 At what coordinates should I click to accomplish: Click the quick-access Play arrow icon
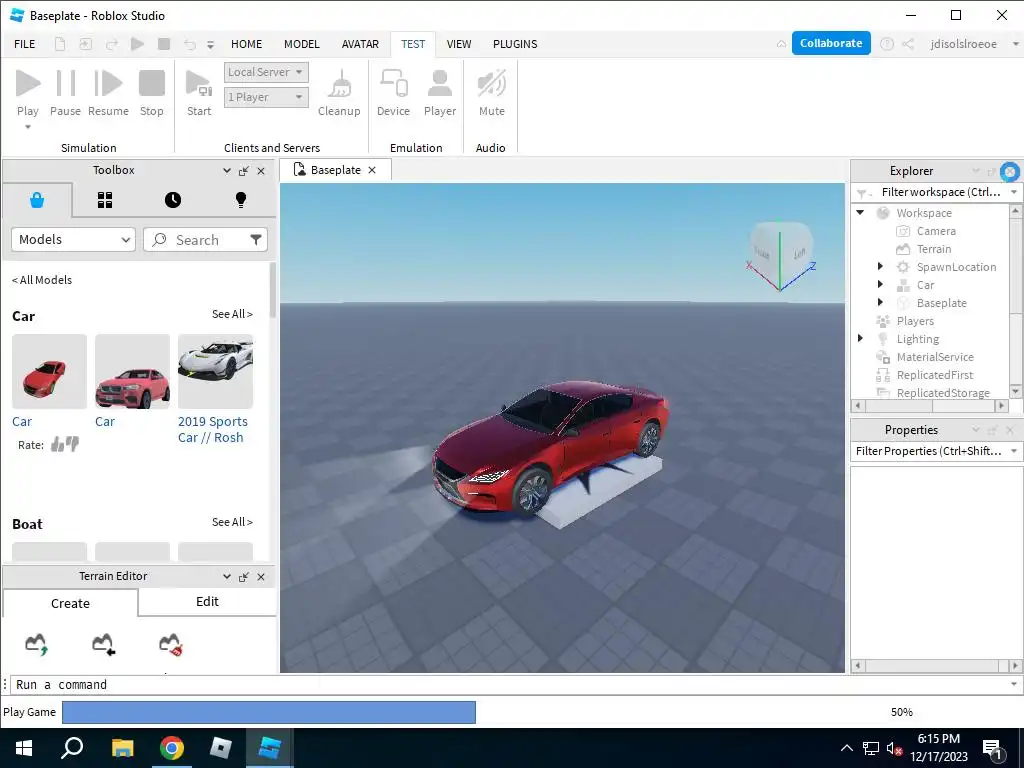pyautogui.click(x=137, y=44)
